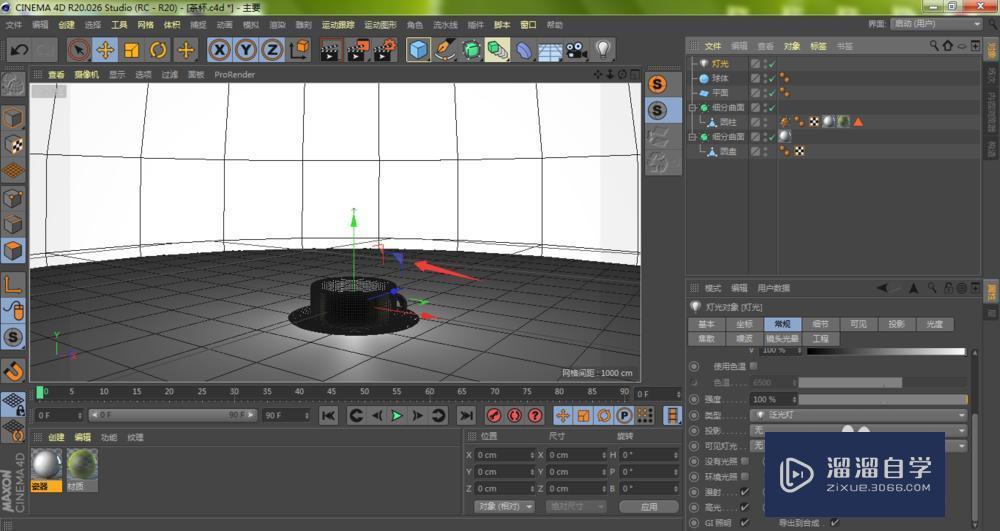The height and width of the screenshot is (531, 1000).
Task: Open the 投影 shadow dropdown
Action: coord(858,430)
